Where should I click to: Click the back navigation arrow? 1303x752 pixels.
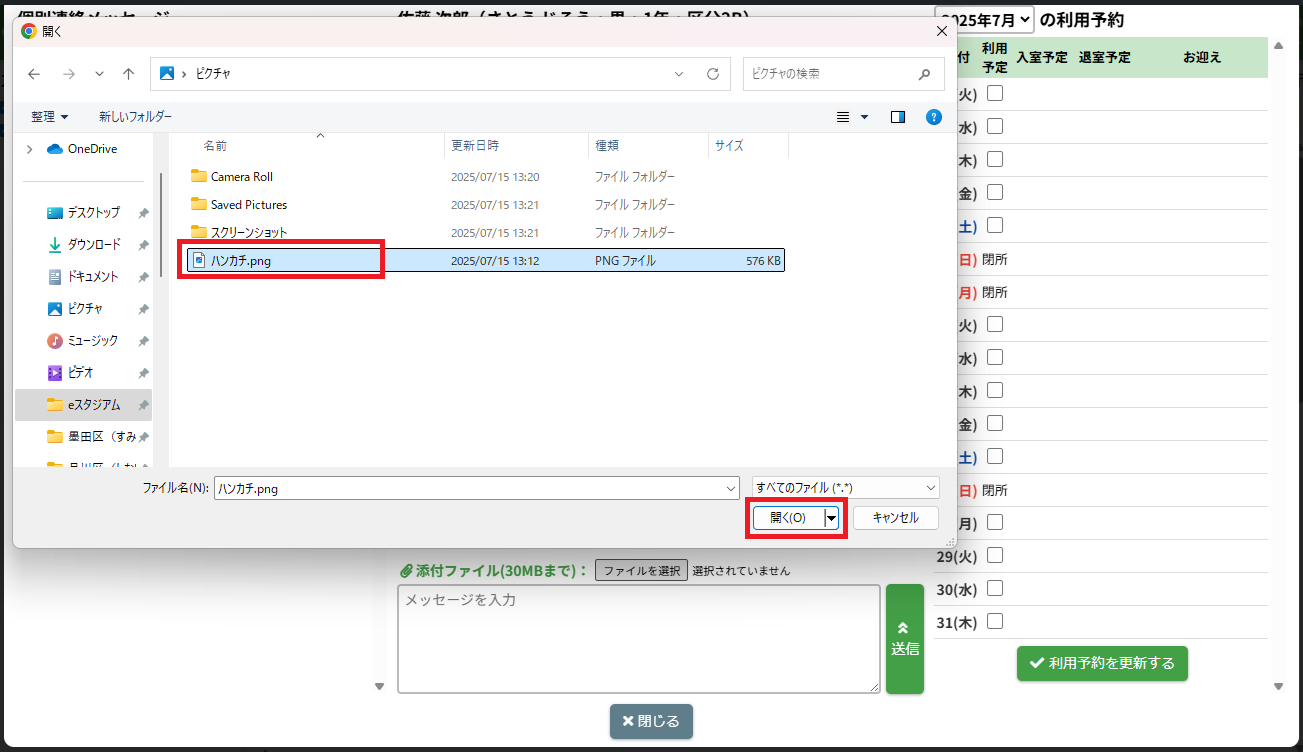pos(34,74)
